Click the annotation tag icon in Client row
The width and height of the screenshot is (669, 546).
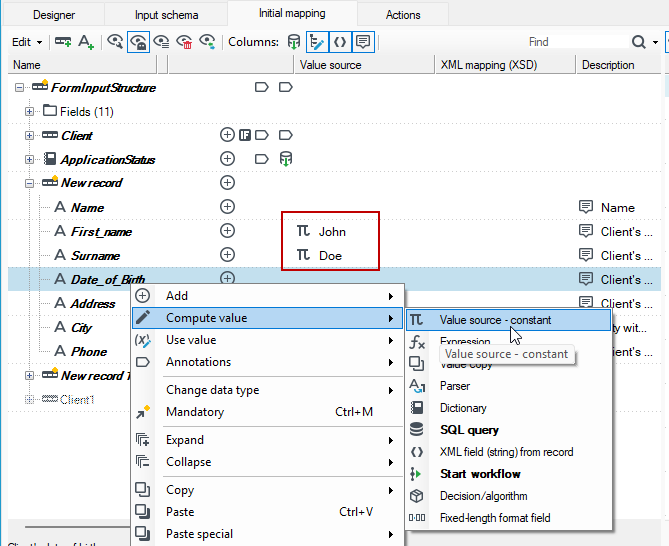262,135
